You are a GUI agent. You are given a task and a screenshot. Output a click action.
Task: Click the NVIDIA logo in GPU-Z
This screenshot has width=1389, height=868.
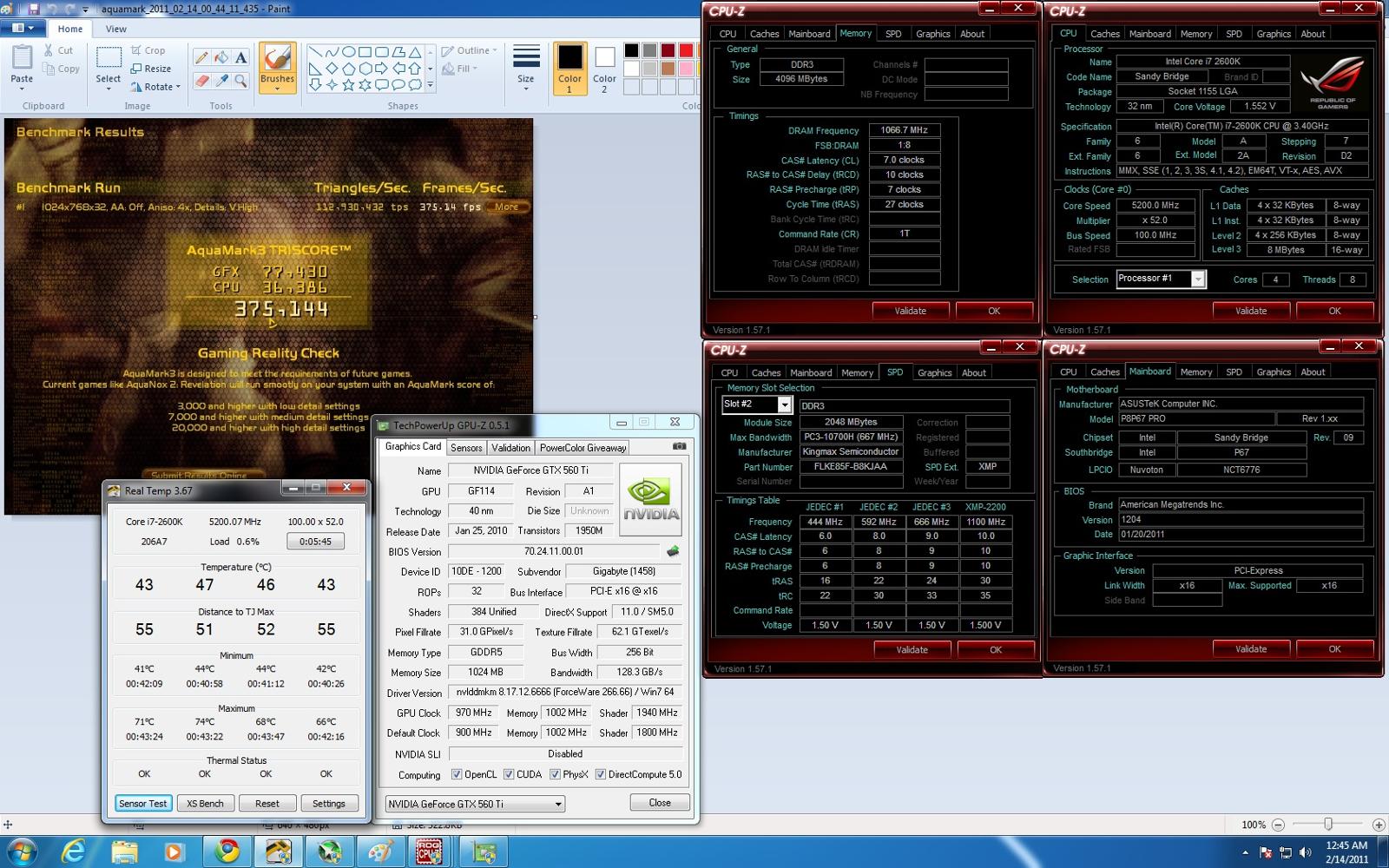(650, 499)
